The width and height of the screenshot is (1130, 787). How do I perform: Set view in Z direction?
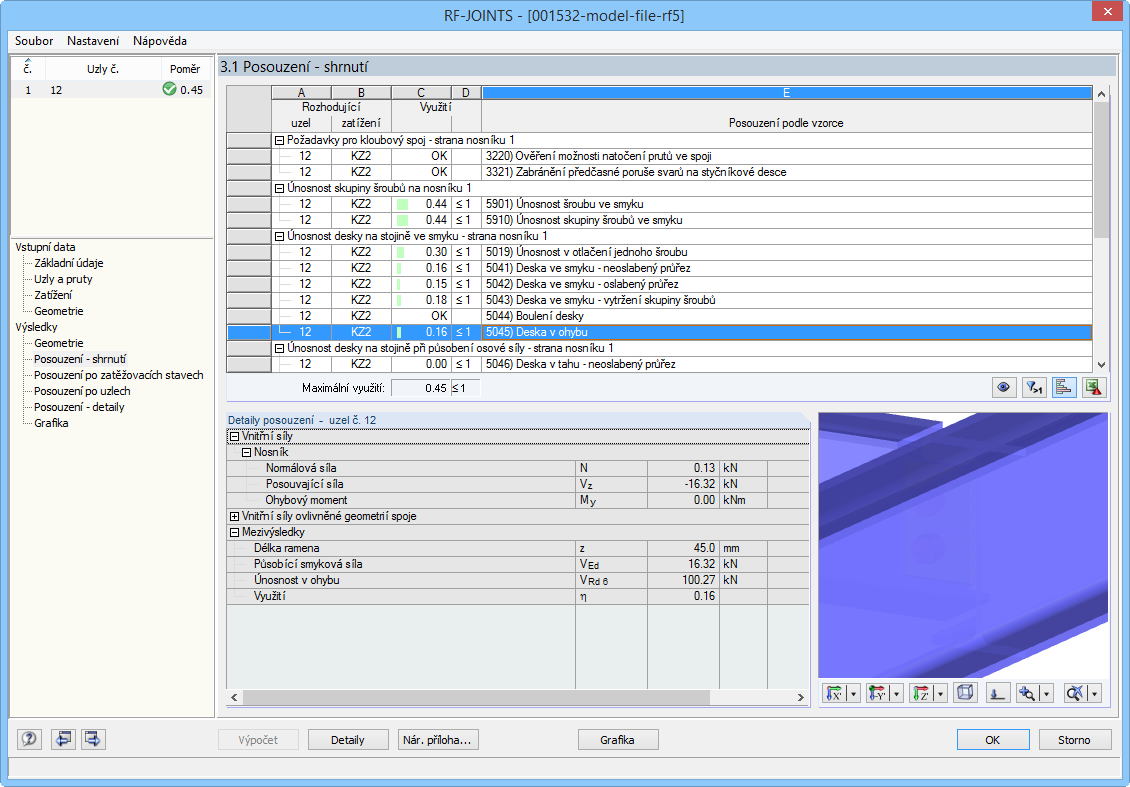[x=921, y=694]
